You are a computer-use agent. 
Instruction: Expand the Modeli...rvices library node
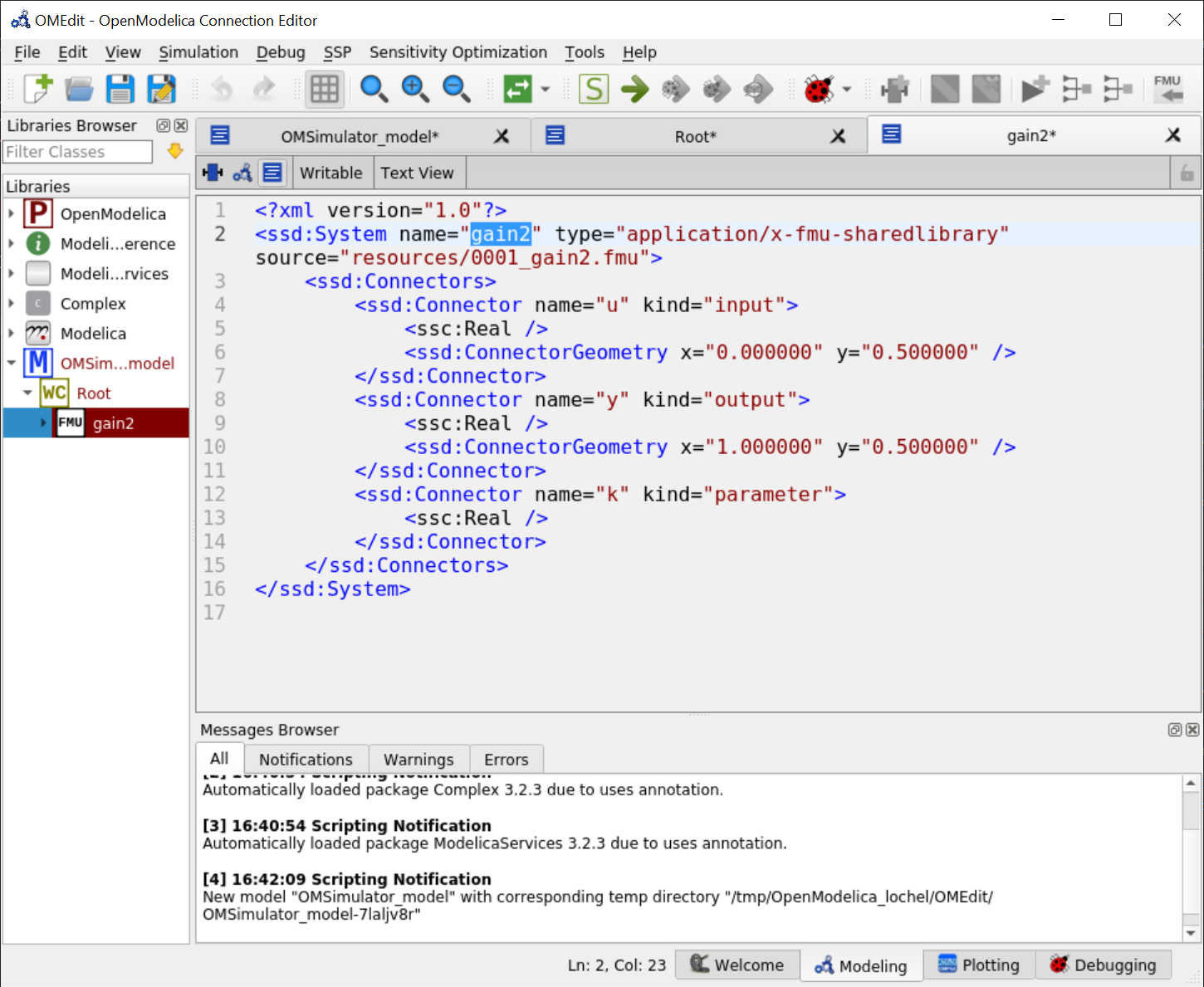click(12, 274)
